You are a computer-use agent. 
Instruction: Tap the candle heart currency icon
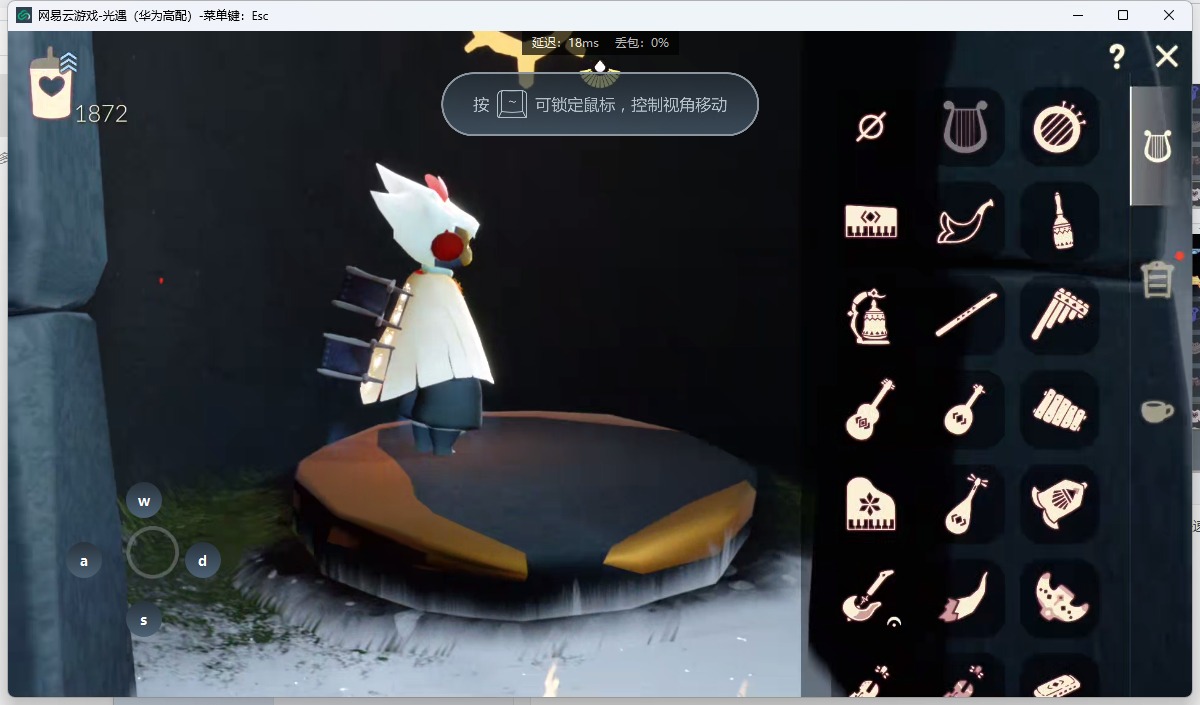click(52, 85)
